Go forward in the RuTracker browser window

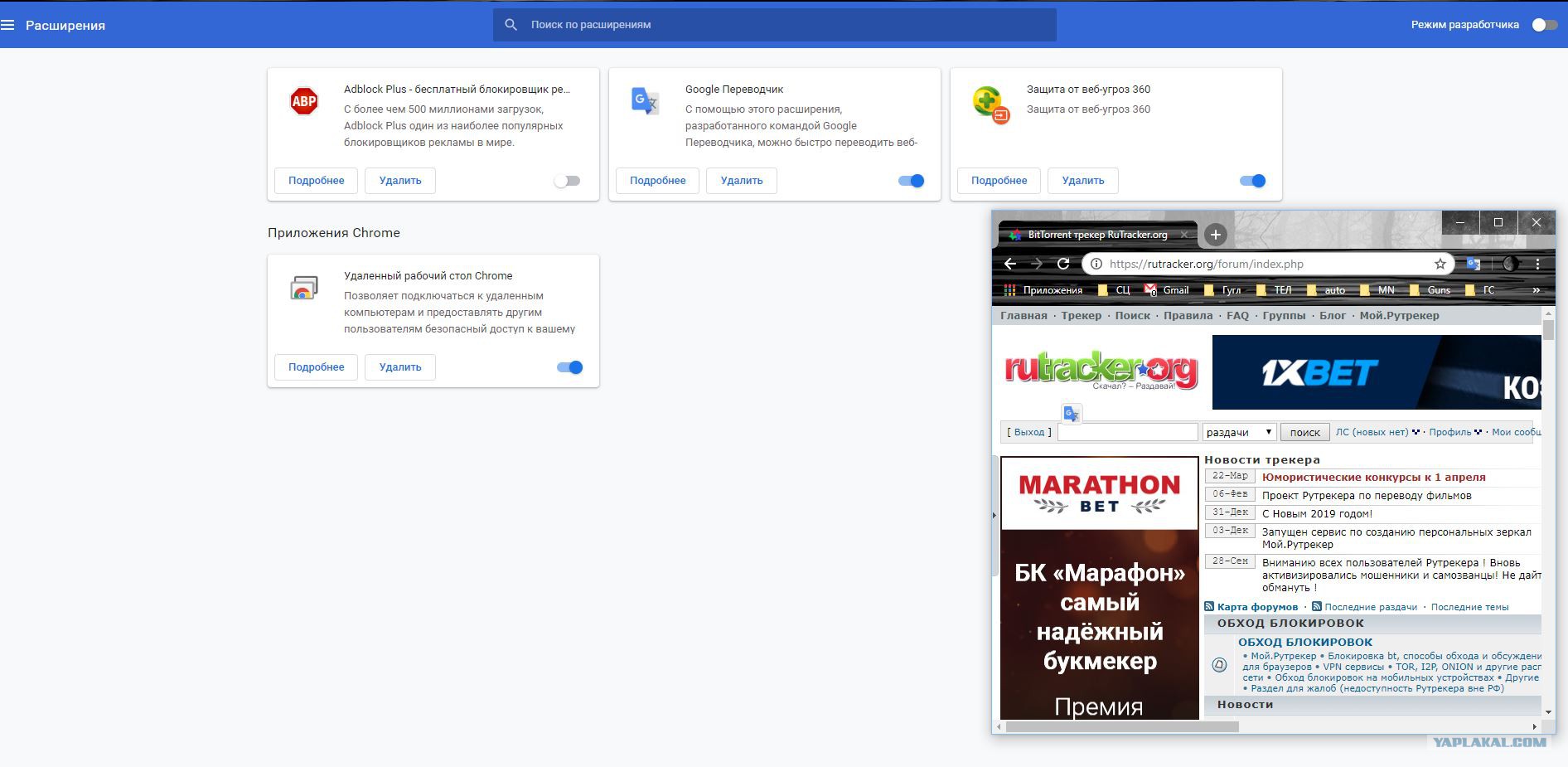pyautogui.click(x=1037, y=264)
